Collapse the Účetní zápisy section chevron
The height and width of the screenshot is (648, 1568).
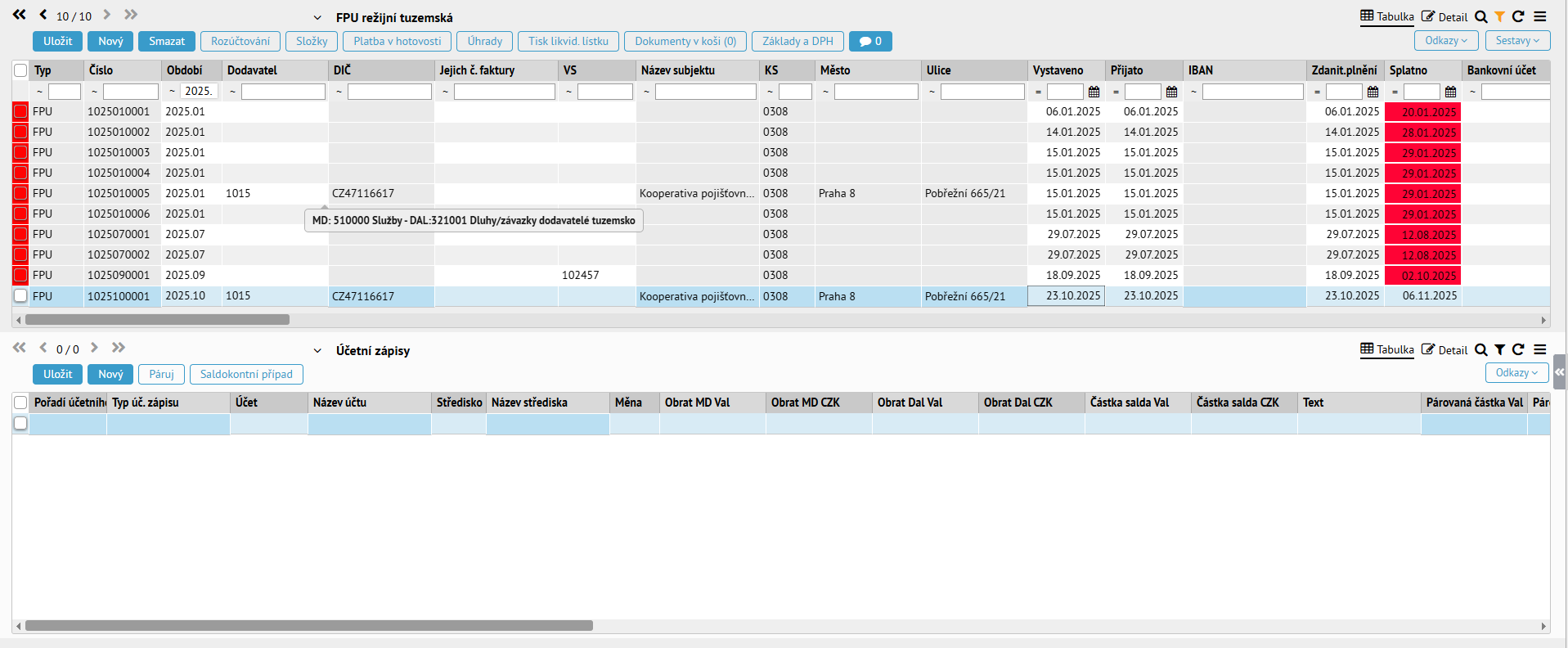pyautogui.click(x=317, y=351)
